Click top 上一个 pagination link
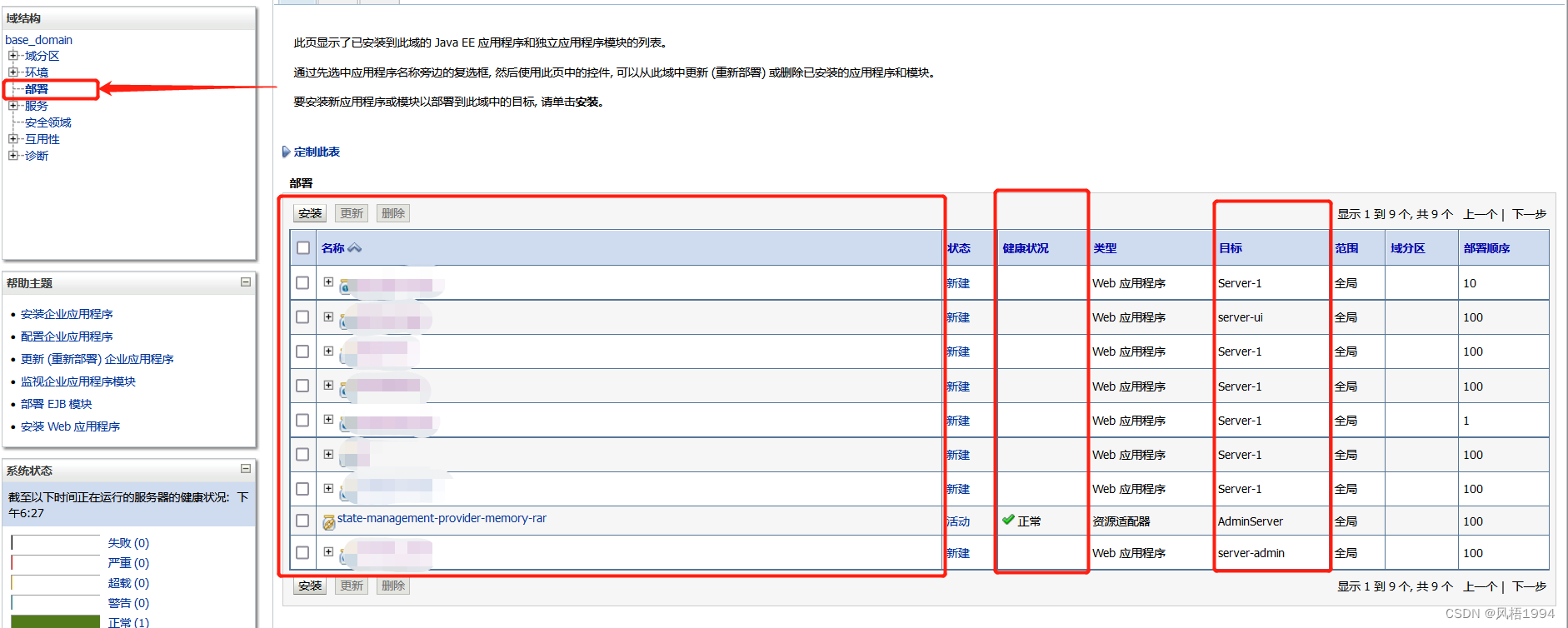The height and width of the screenshot is (628, 1568). tap(1481, 214)
